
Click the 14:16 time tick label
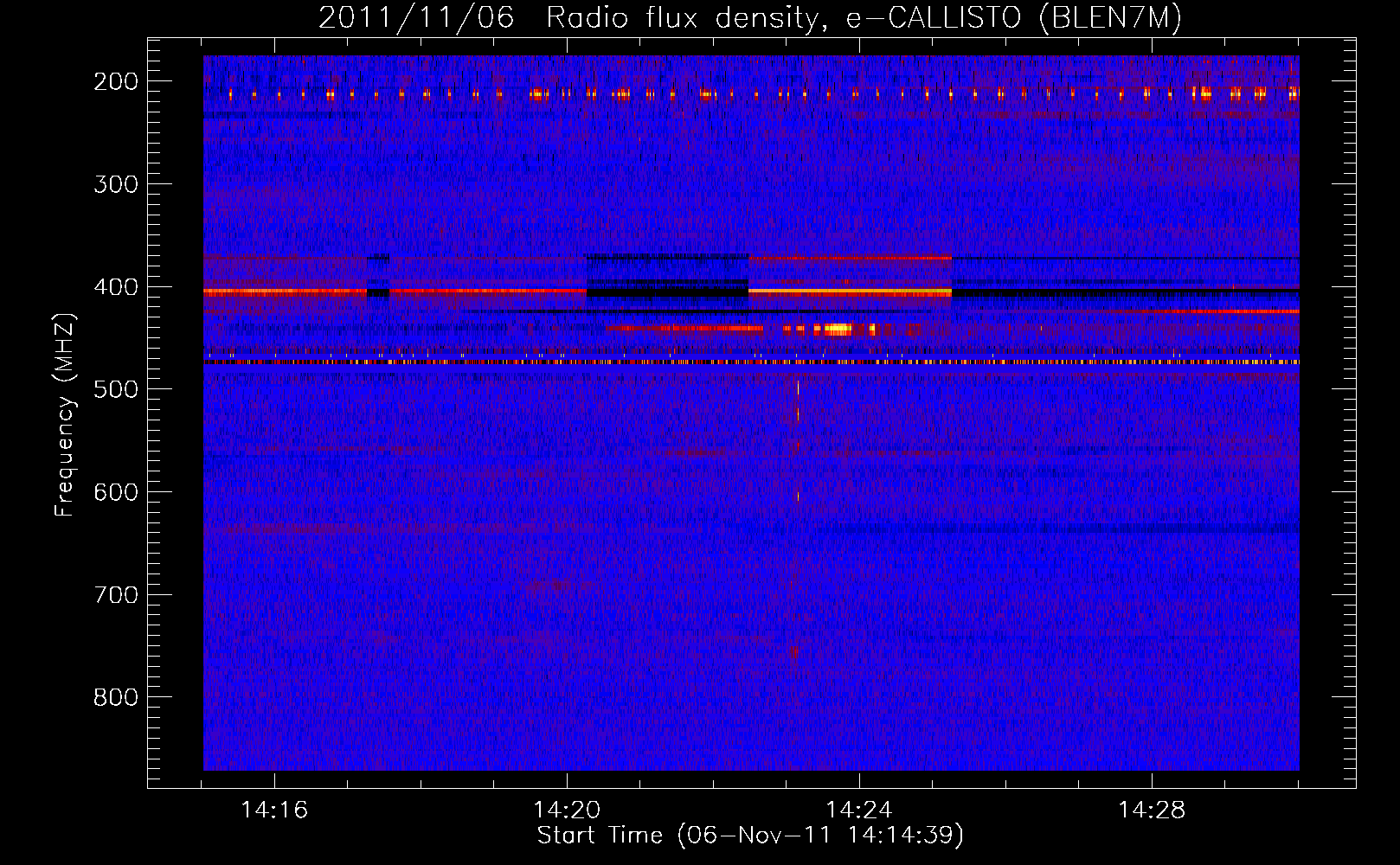point(274,811)
